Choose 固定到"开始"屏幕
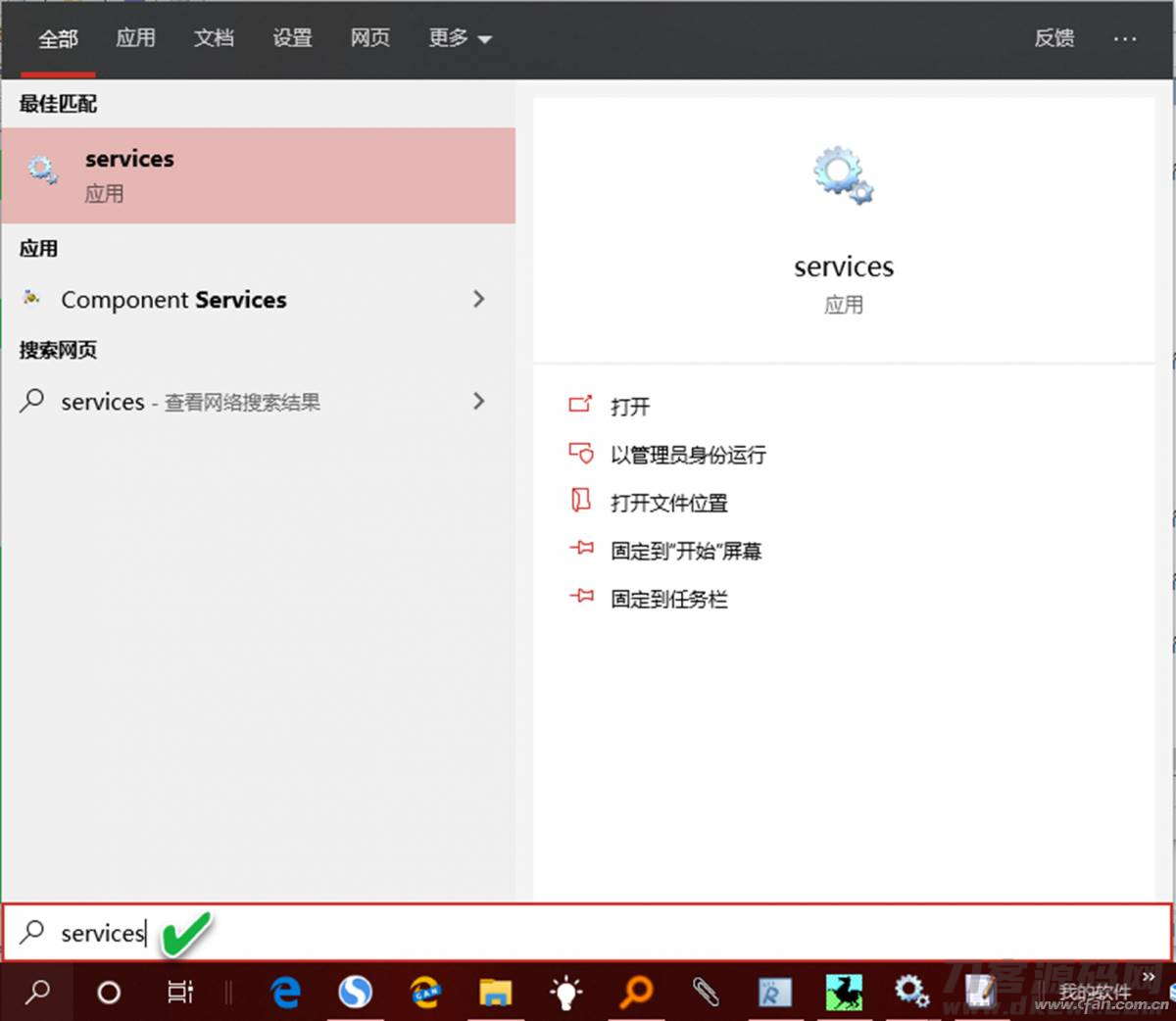 (686, 551)
